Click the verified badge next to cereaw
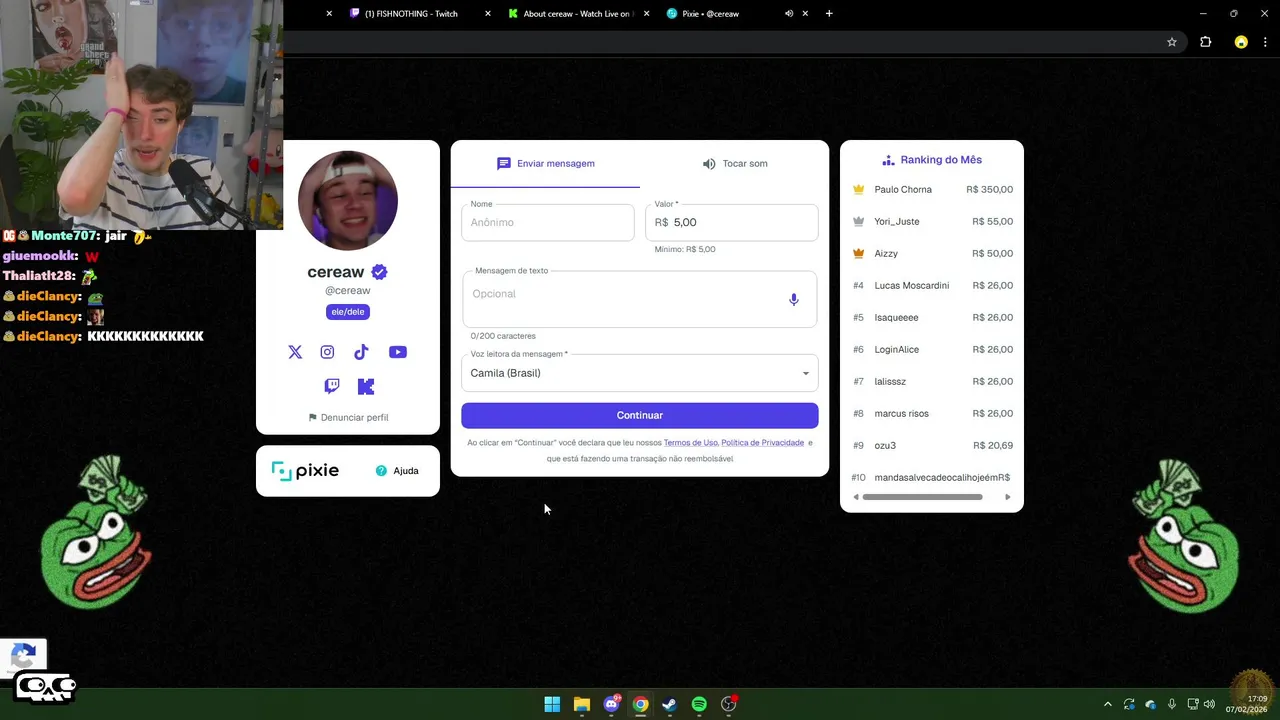Screen dimensions: 1280x720 click(379, 272)
